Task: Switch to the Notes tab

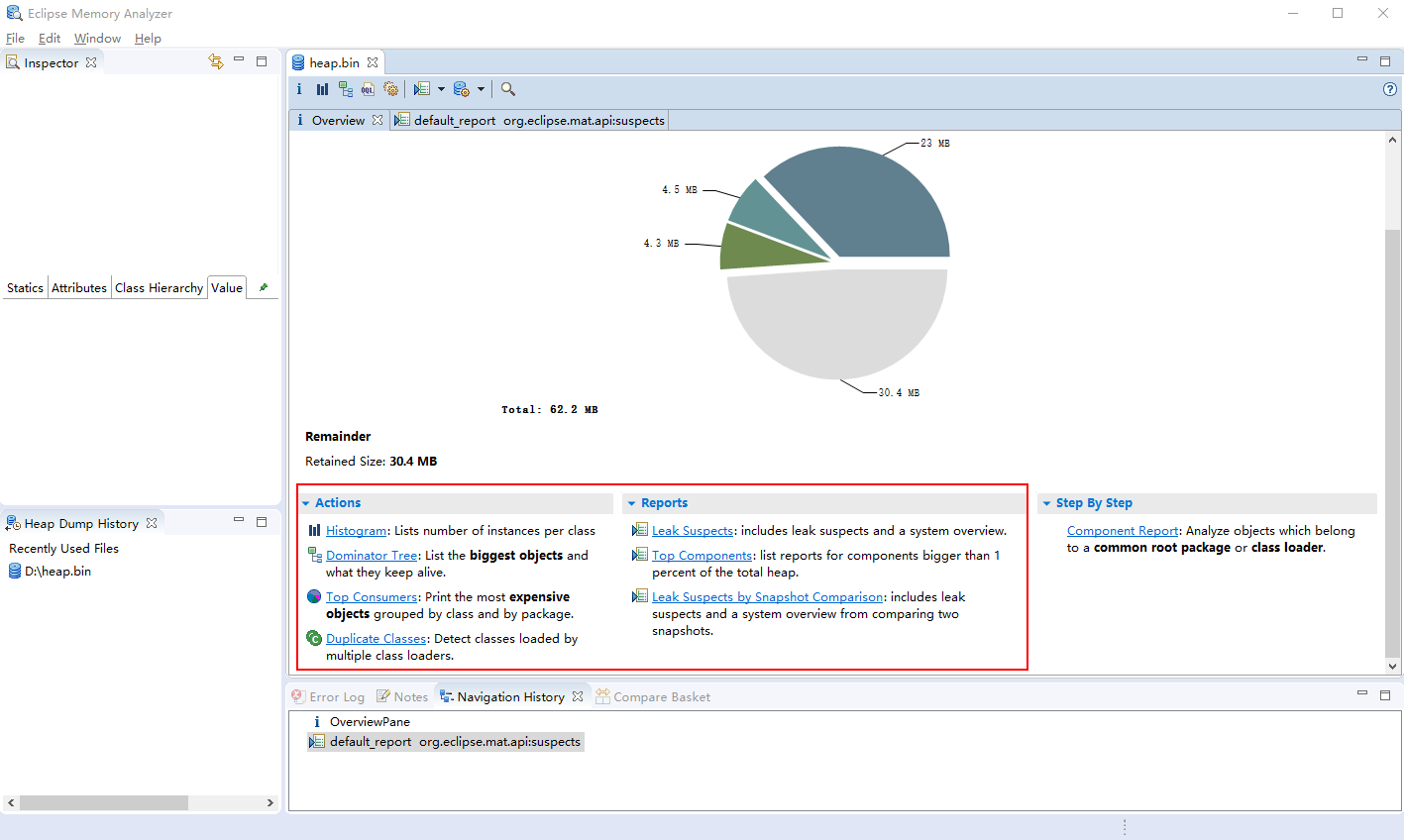Action: tap(402, 697)
